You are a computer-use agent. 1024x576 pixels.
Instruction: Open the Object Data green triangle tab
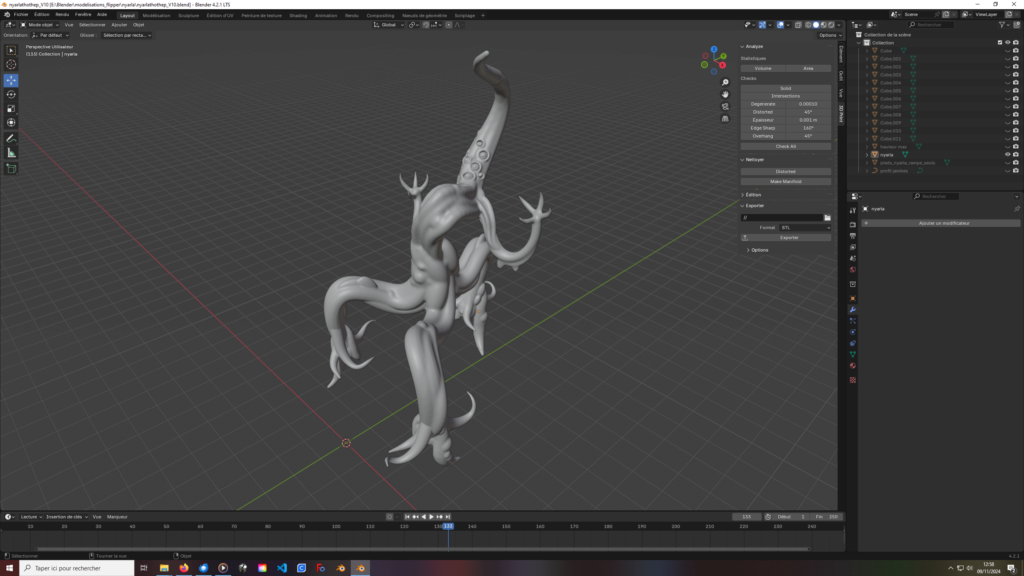[853, 355]
